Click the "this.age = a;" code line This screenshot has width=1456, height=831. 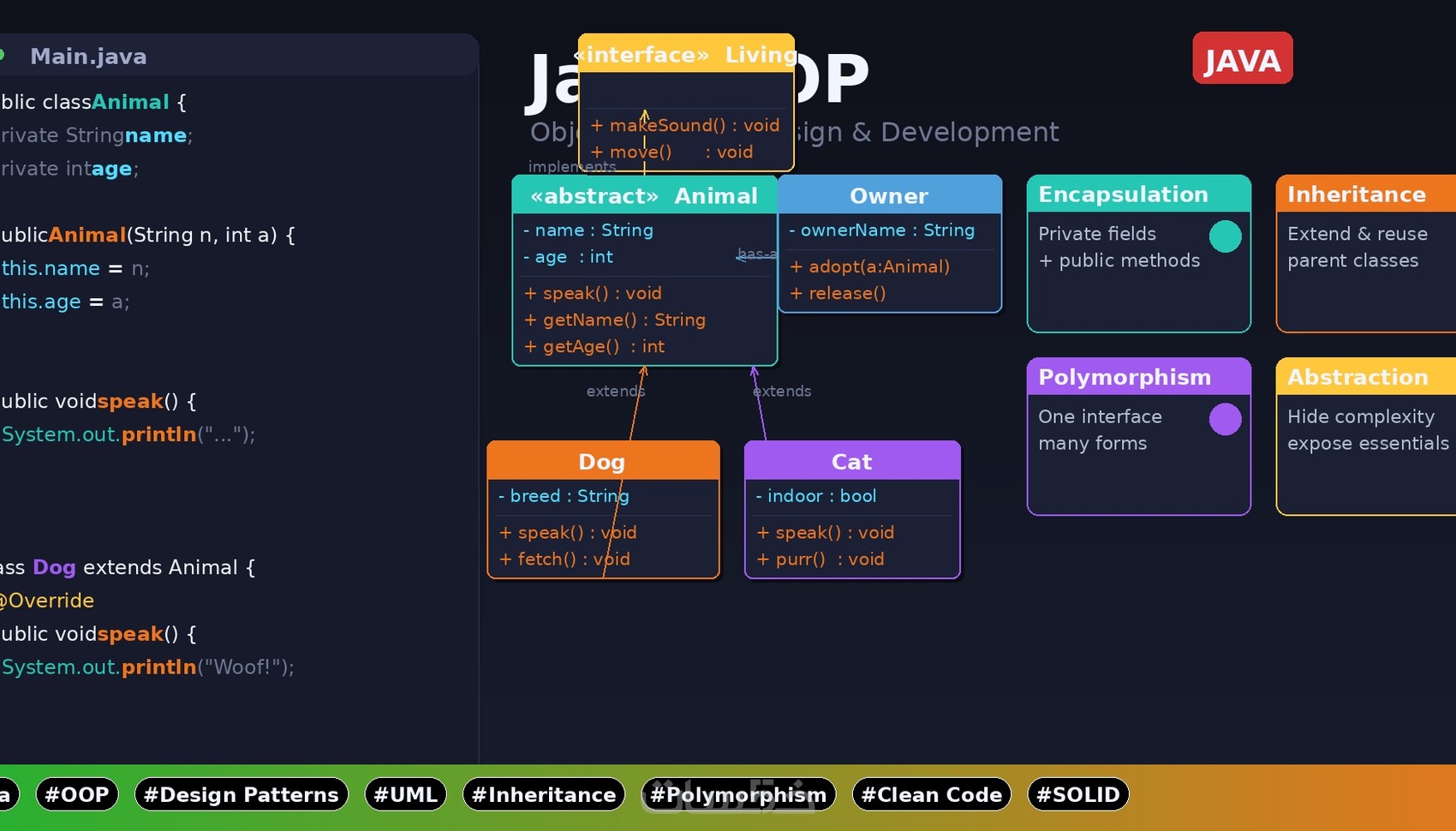pyautogui.click(x=66, y=302)
